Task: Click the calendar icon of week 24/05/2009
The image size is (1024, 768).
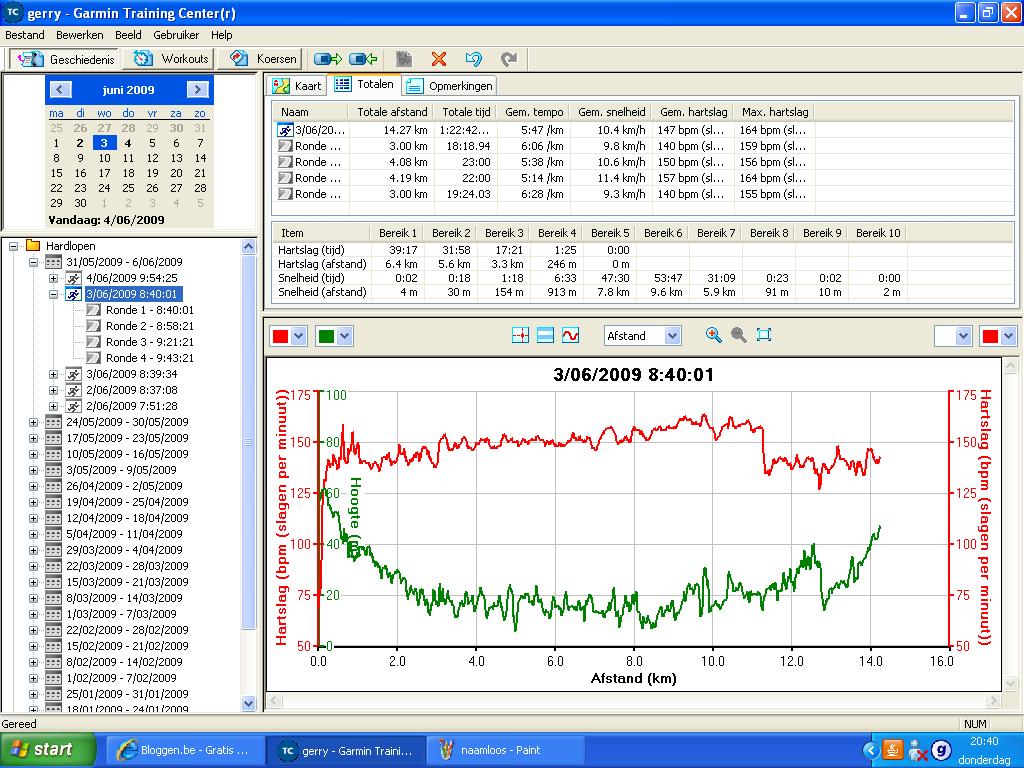Action: 54,423
